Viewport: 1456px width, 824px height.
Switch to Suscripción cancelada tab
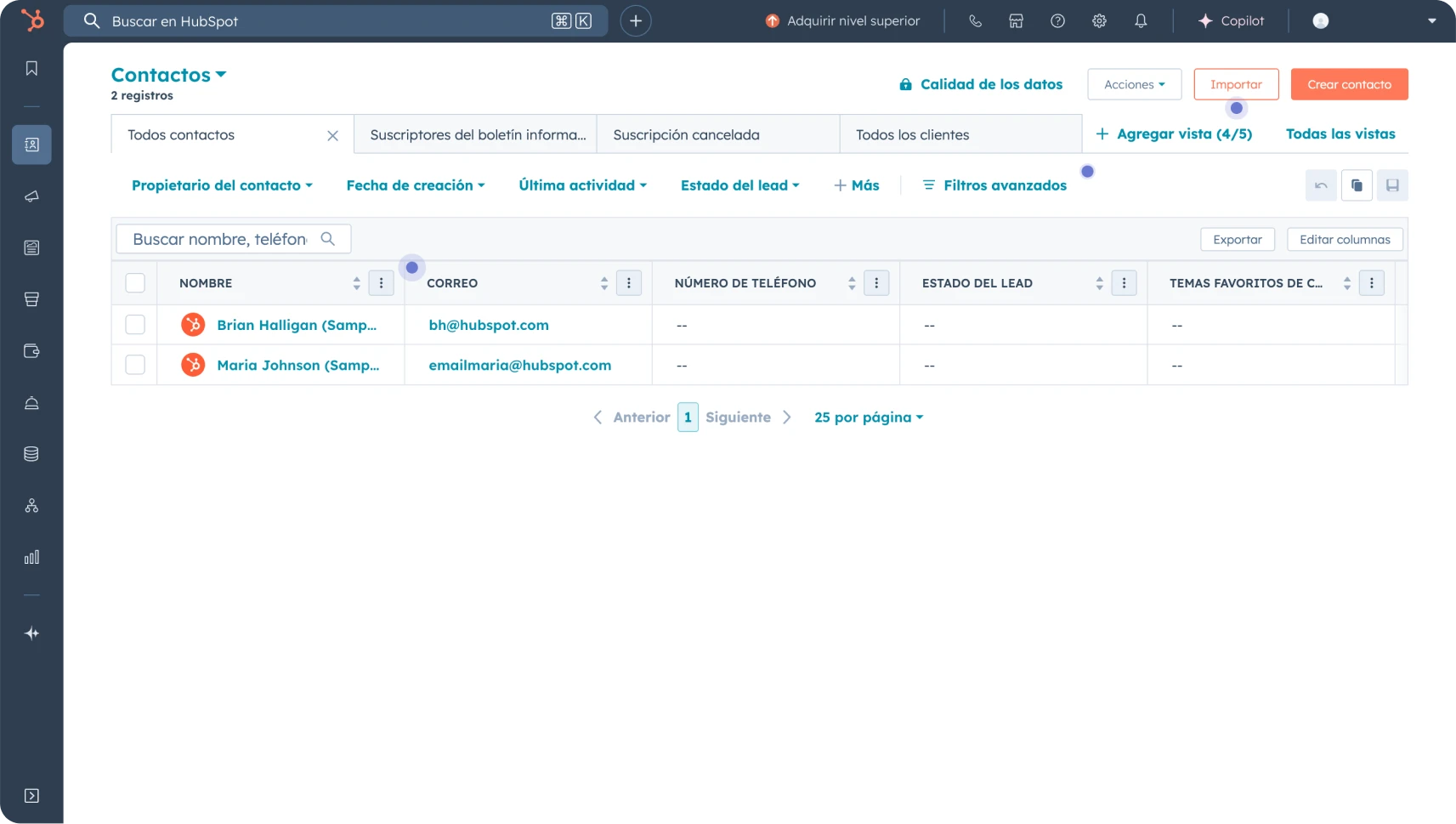coord(718,134)
